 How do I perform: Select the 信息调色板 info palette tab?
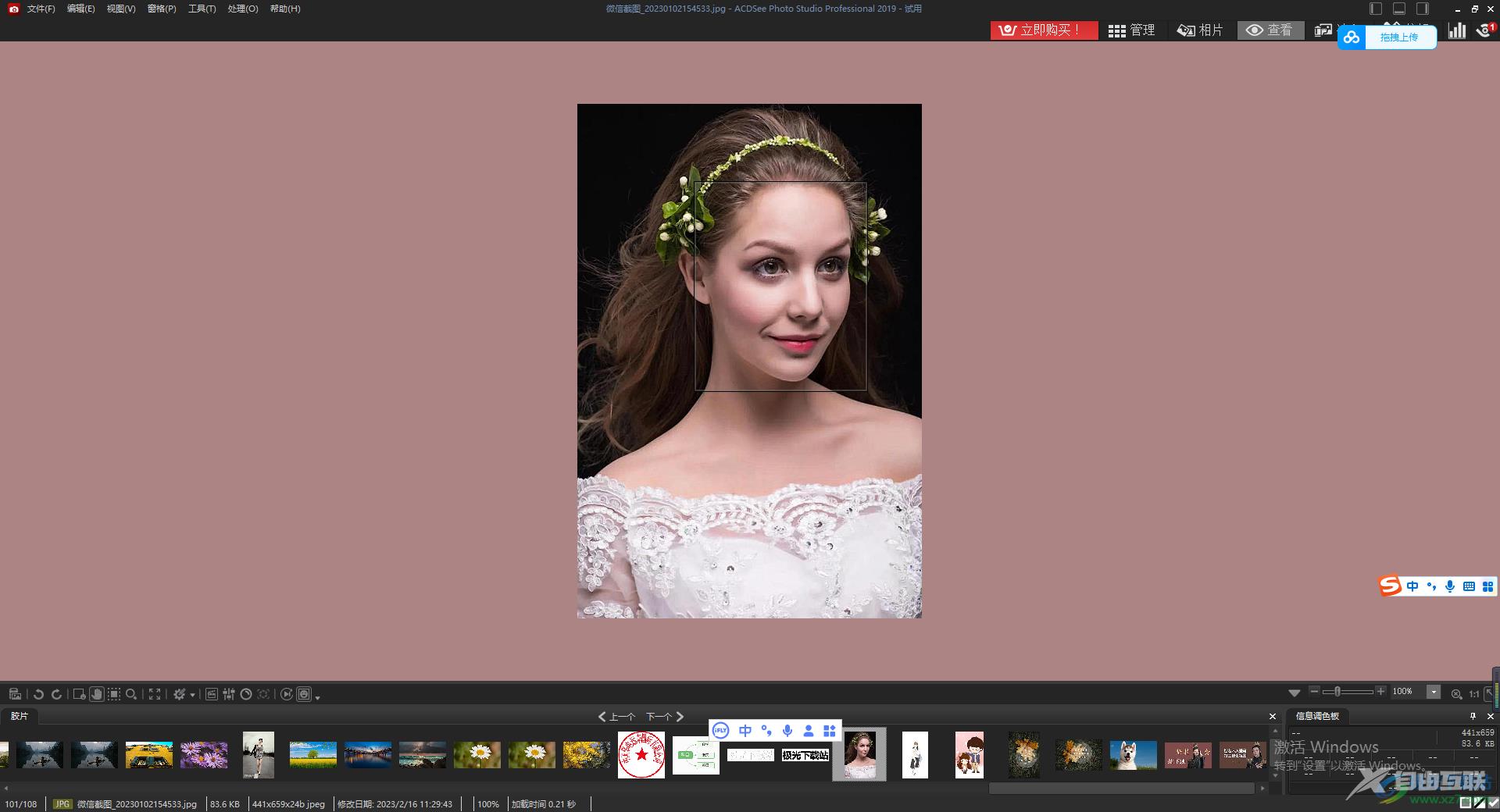[1317, 716]
